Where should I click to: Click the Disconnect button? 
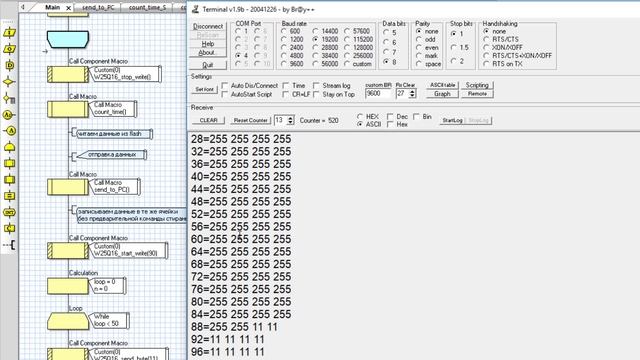[x=208, y=26]
